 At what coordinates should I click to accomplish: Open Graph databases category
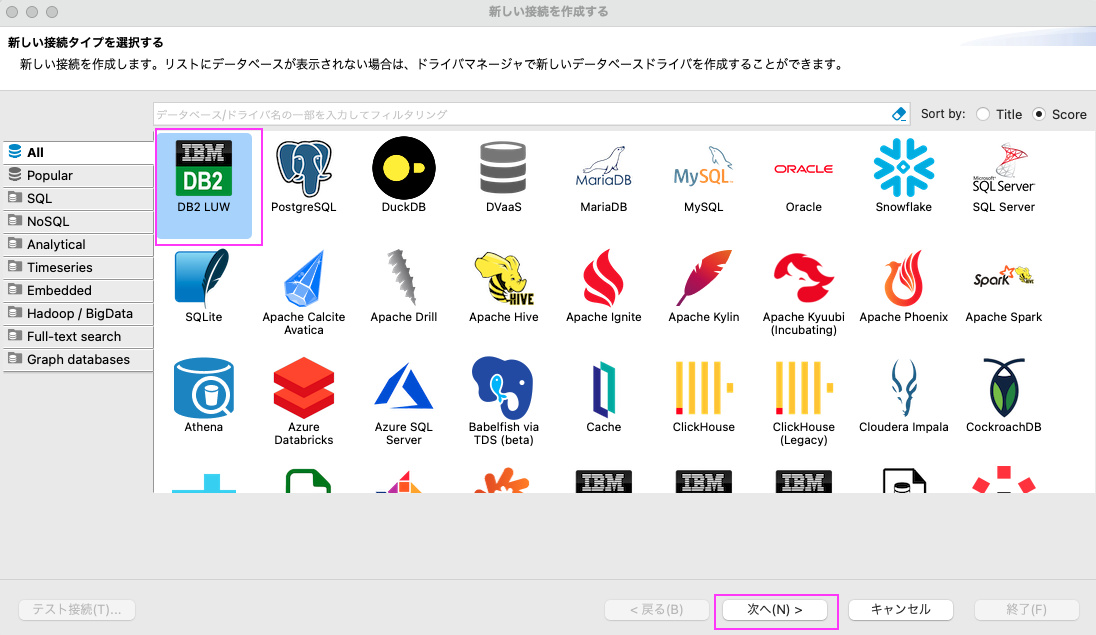pos(78,360)
